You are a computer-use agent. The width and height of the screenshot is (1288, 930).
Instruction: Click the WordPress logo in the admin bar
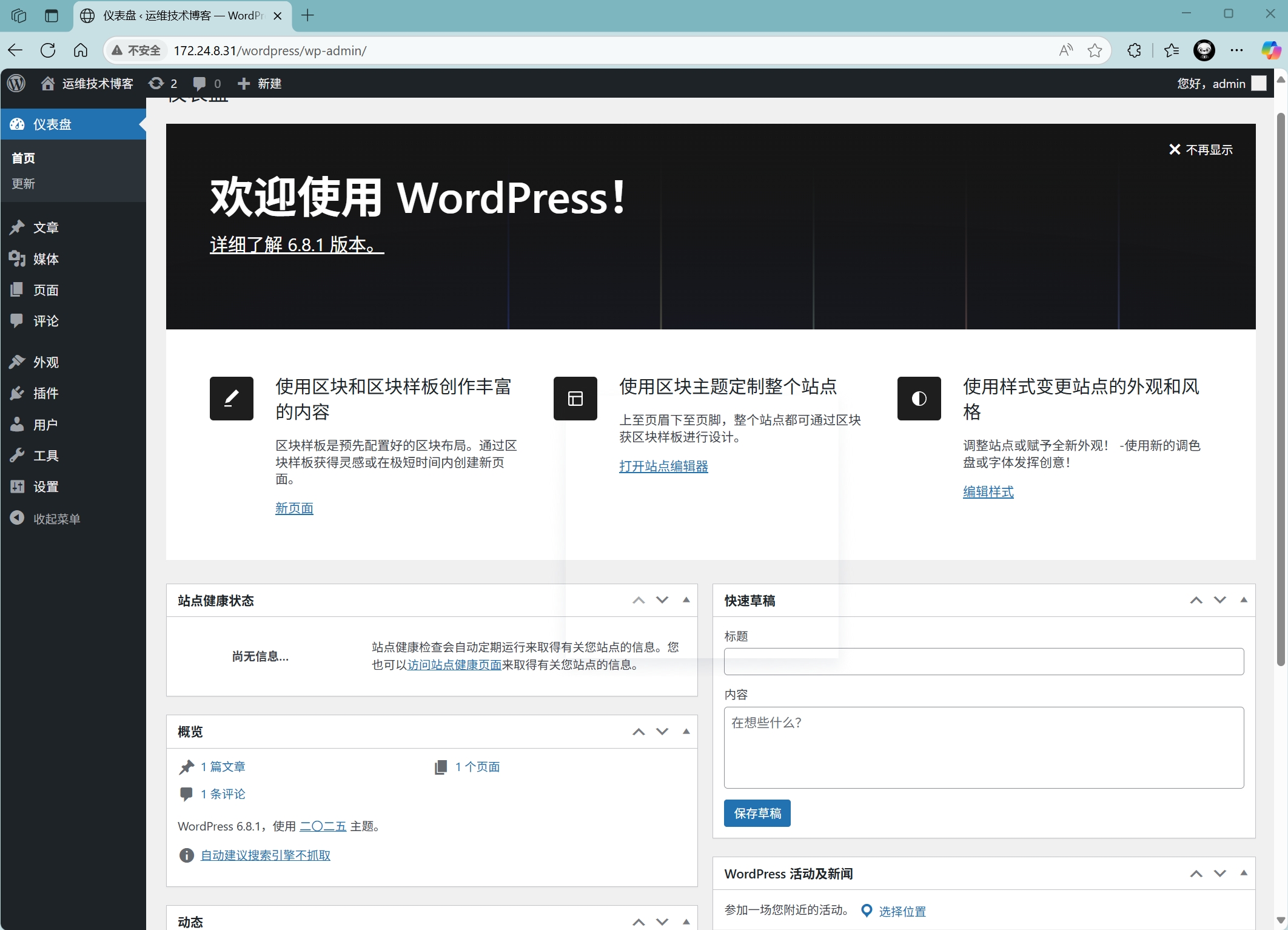pyautogui.click(x=16, y=83)
